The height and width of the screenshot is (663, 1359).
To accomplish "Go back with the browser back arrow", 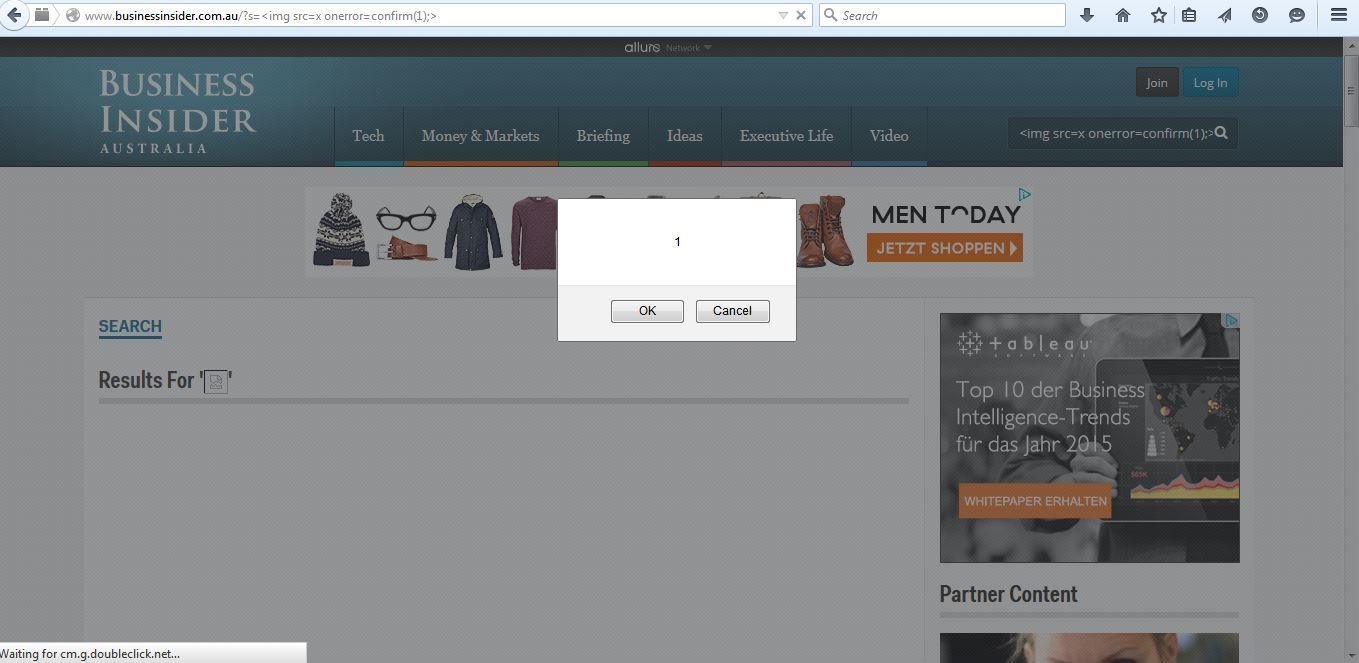I will (13, 15).
